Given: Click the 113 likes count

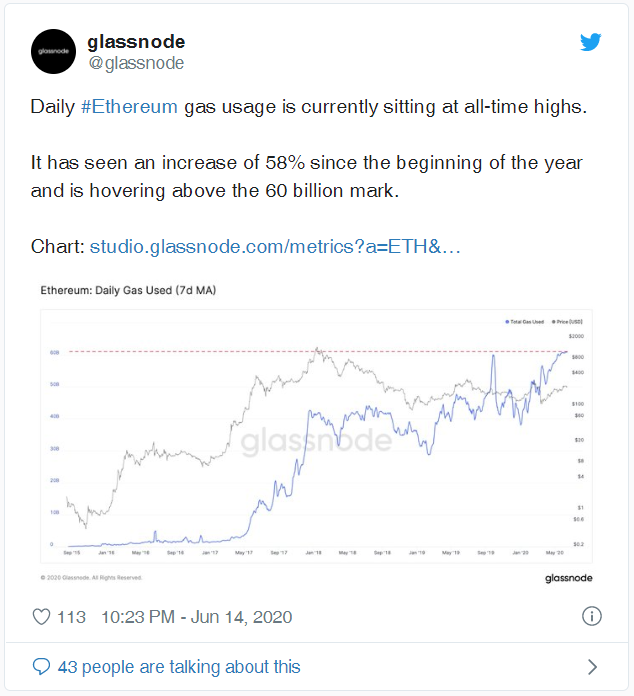Looking at the screenshot, I should coord(71,616).
